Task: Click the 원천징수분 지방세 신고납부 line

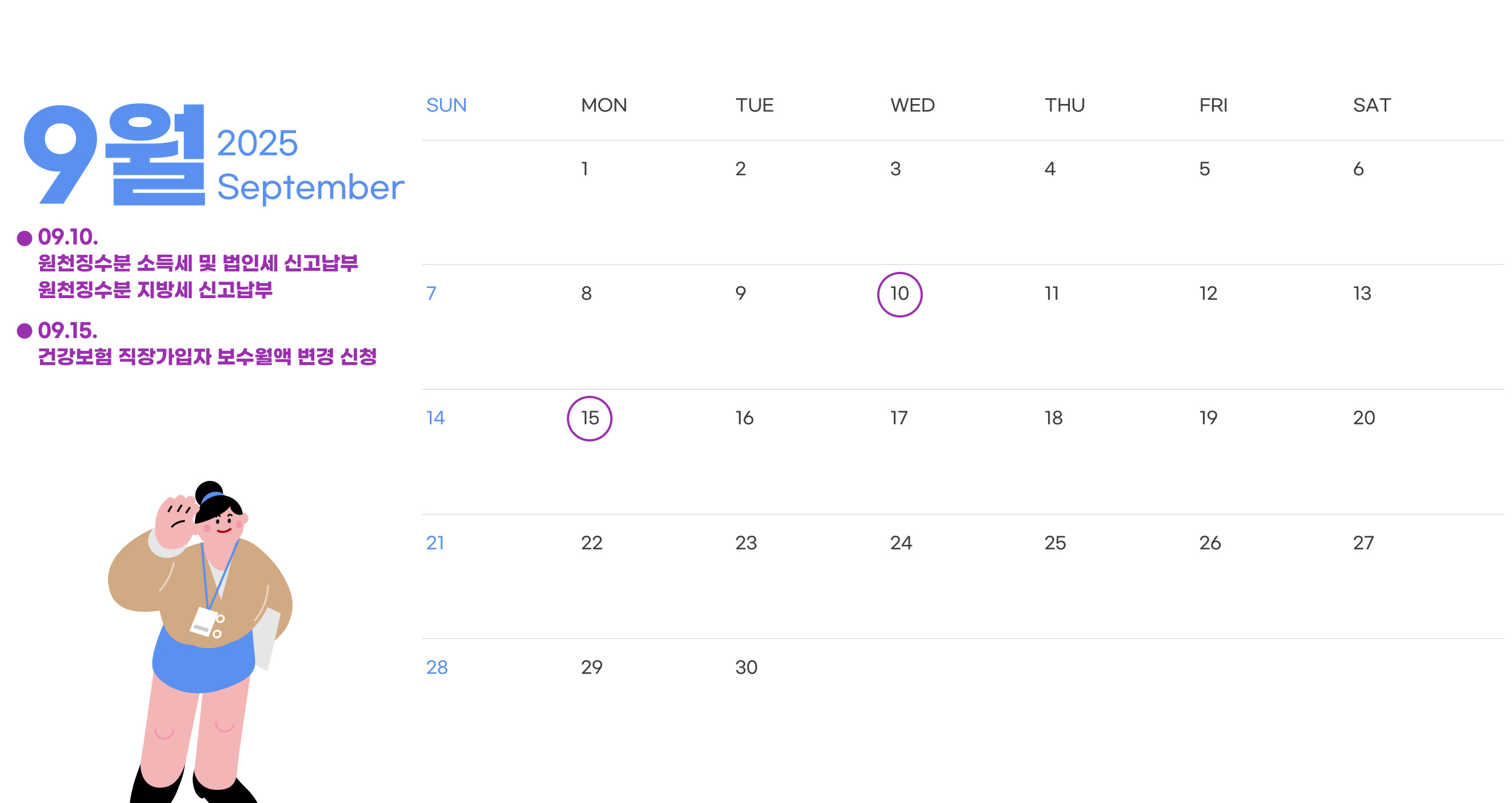Action: pos(155,290)
